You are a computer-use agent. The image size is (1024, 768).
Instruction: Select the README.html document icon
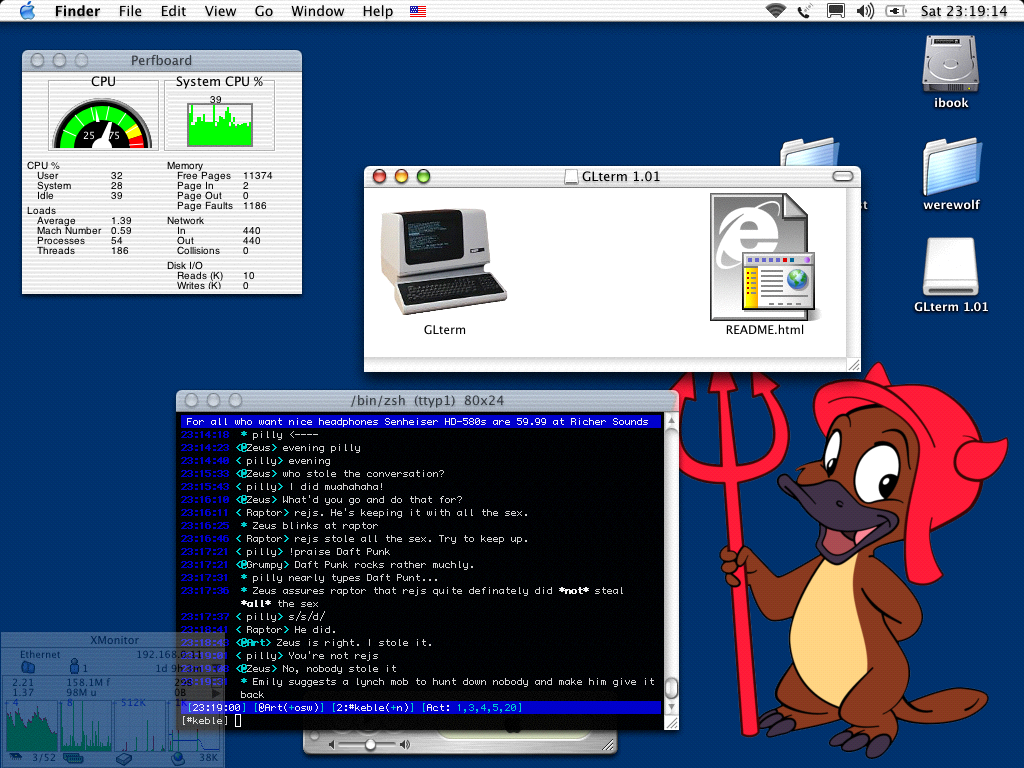coord(764,257)
